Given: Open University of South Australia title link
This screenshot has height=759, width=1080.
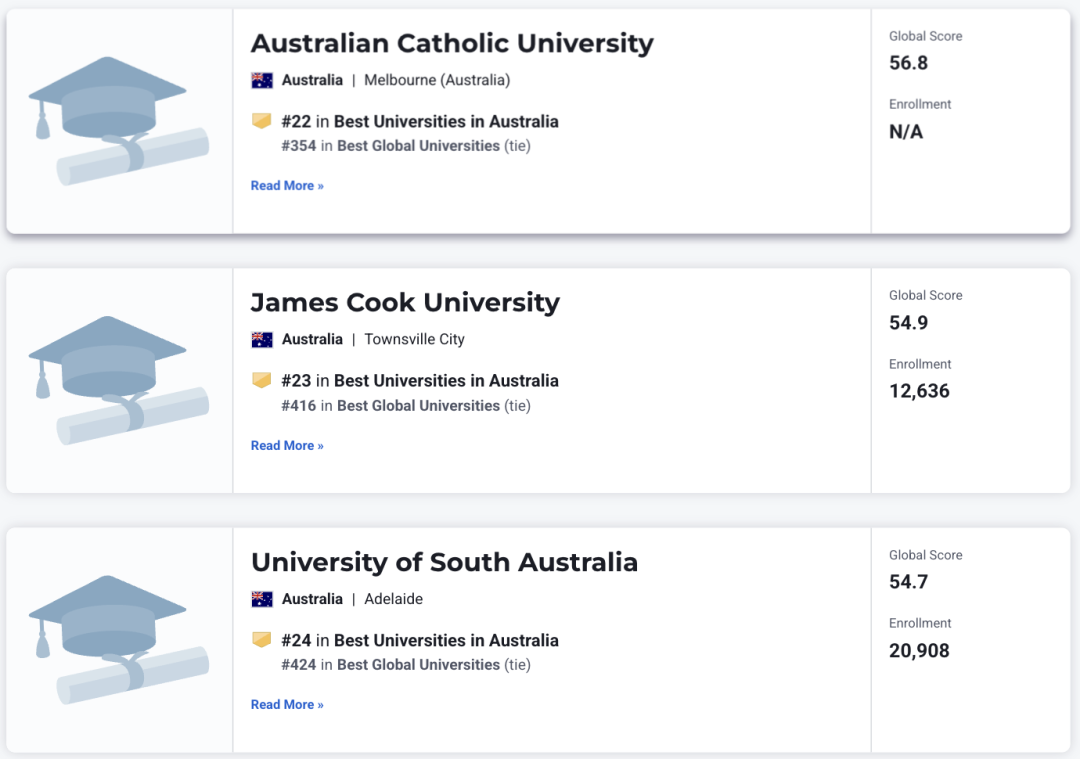Looking at the screenshot, I should (444, 562).
